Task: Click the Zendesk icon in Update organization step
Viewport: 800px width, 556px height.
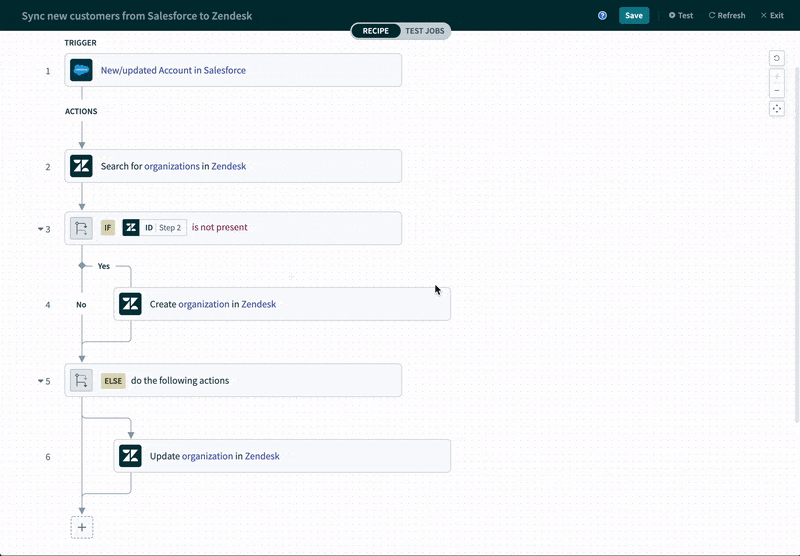Action: [x=130, y=456]
